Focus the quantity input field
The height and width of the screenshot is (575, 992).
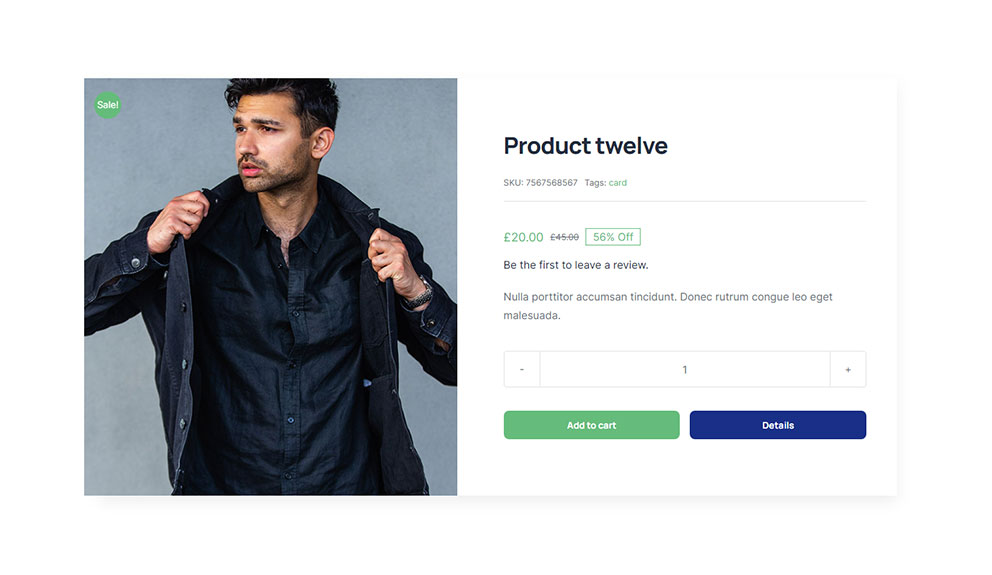pos(685,370)
